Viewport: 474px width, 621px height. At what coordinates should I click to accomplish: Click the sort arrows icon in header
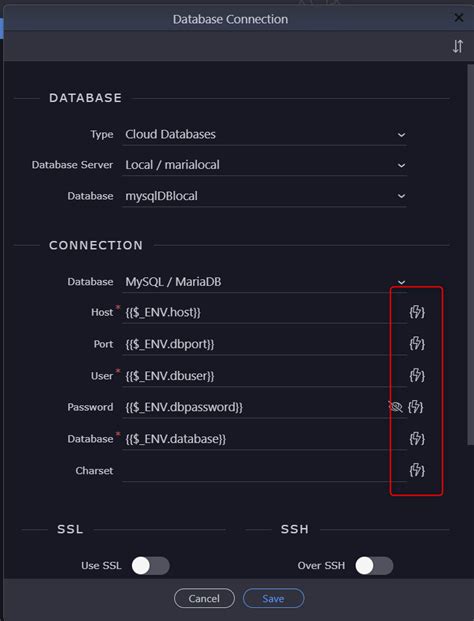[x=458, y=46]
